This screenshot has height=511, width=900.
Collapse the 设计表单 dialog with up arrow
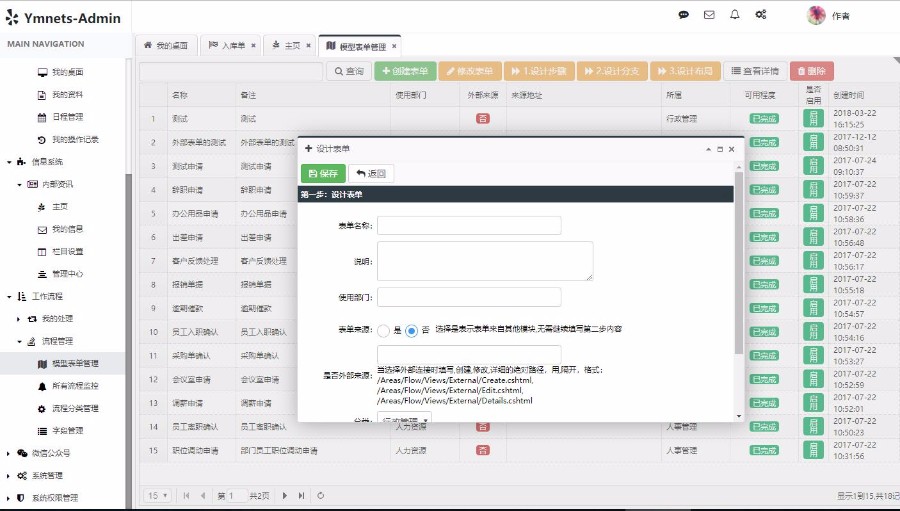(708, 149)
